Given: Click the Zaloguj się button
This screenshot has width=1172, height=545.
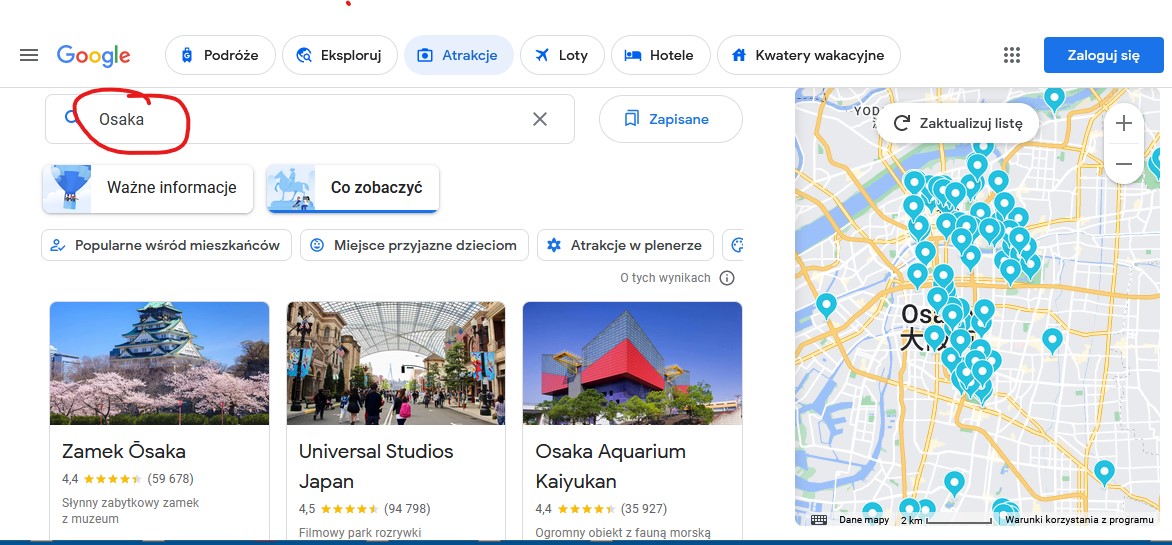Looking at the screenshot, I should (x=1104, y=55).
